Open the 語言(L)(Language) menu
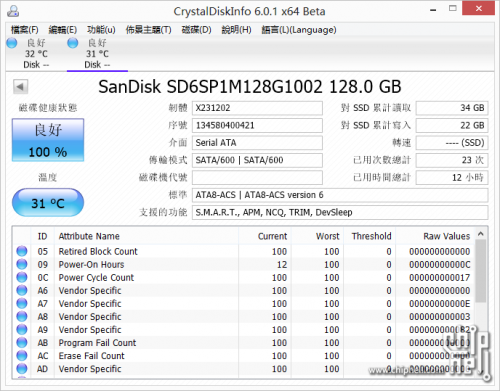The height and width of the screenshot is (391, 500). tap(299, 30)
